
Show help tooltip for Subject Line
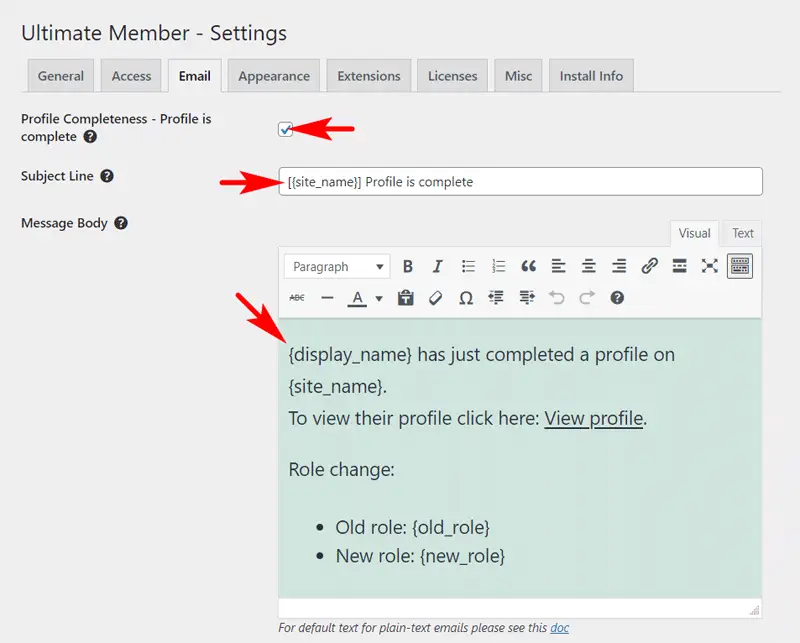(107, 176)
